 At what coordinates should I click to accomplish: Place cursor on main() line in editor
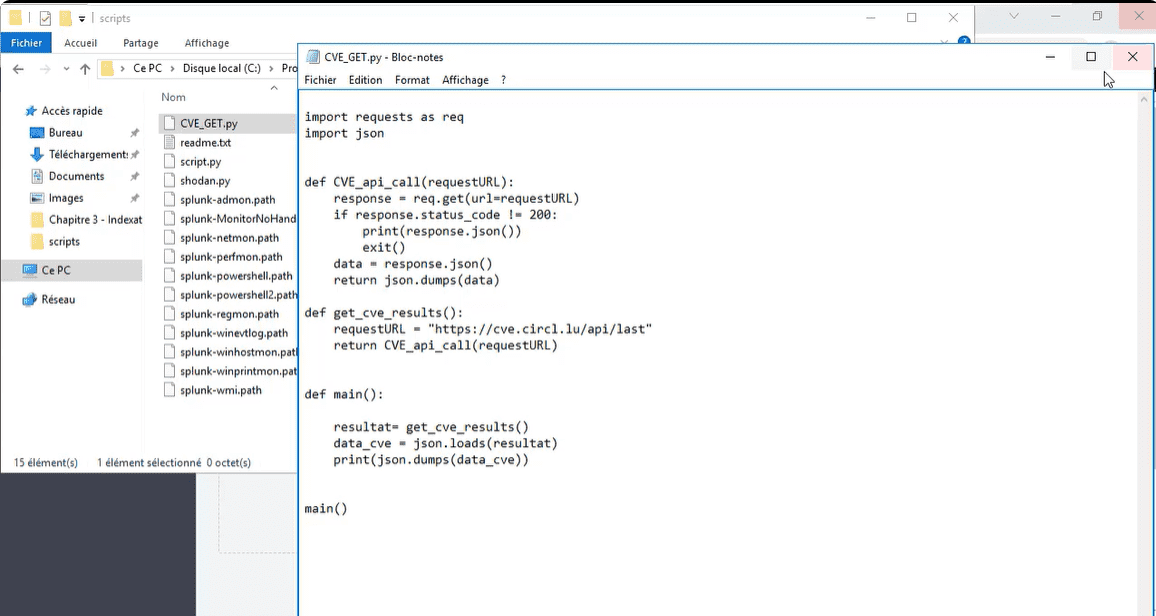325,508
